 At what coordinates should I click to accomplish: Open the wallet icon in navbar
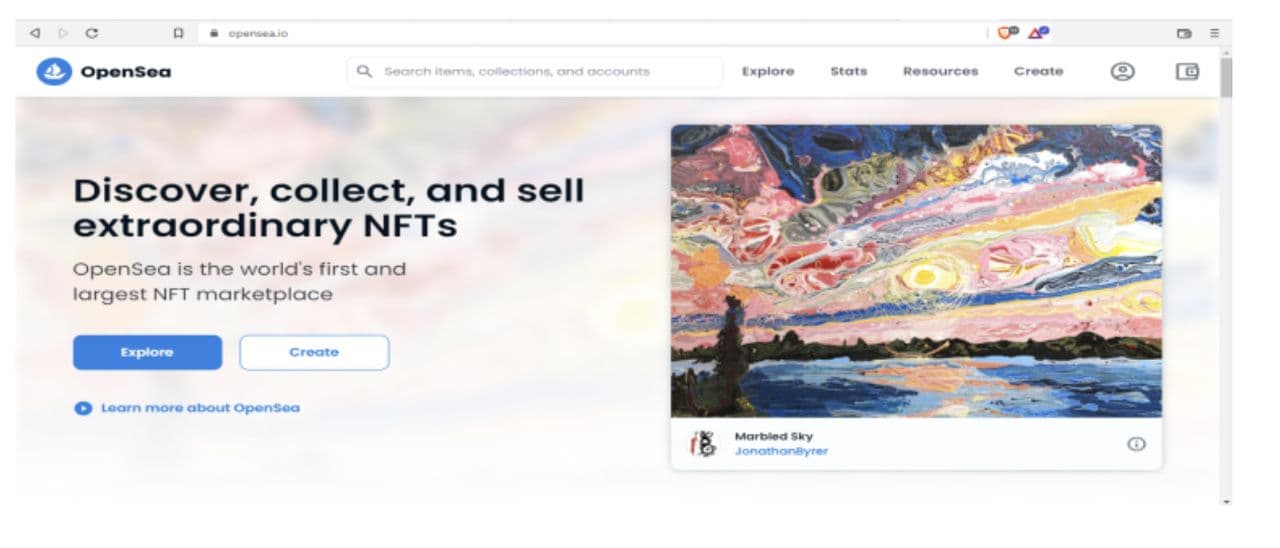pos(1187,71)
